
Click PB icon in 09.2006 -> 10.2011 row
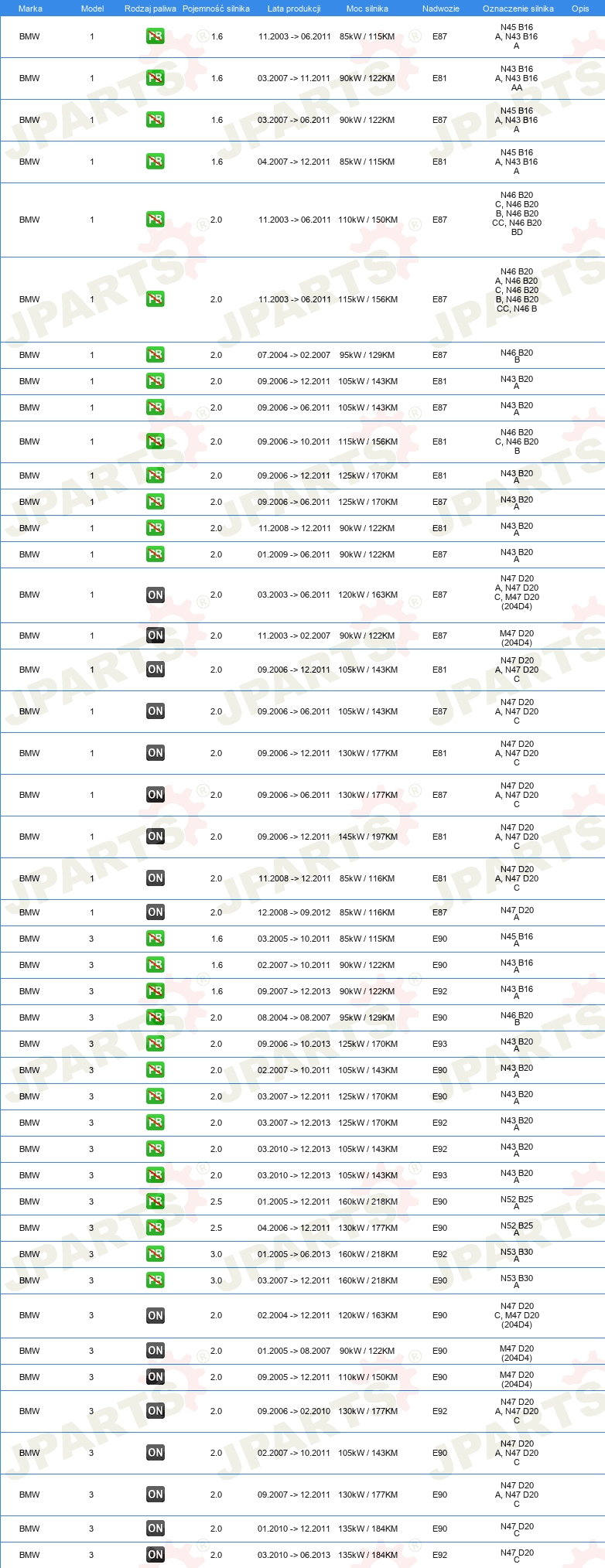coord(156,441)
